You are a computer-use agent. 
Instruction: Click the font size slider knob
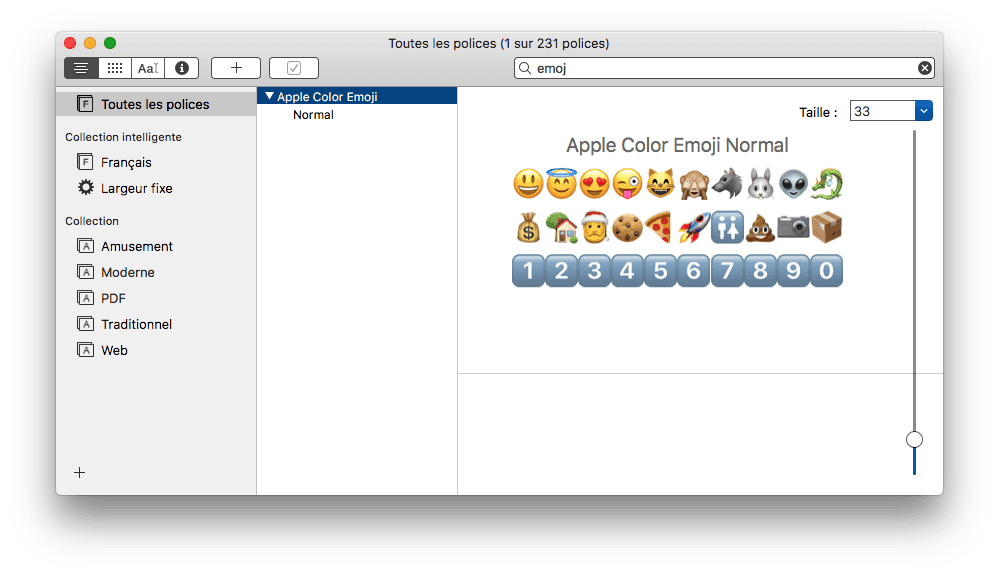[914, 439]
